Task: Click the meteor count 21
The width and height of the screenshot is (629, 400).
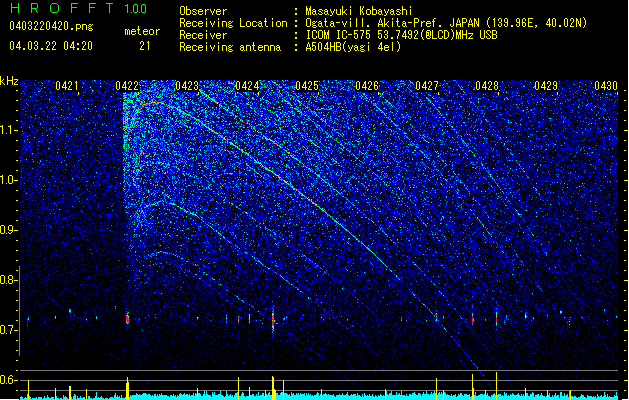Action: coord(145,46)
